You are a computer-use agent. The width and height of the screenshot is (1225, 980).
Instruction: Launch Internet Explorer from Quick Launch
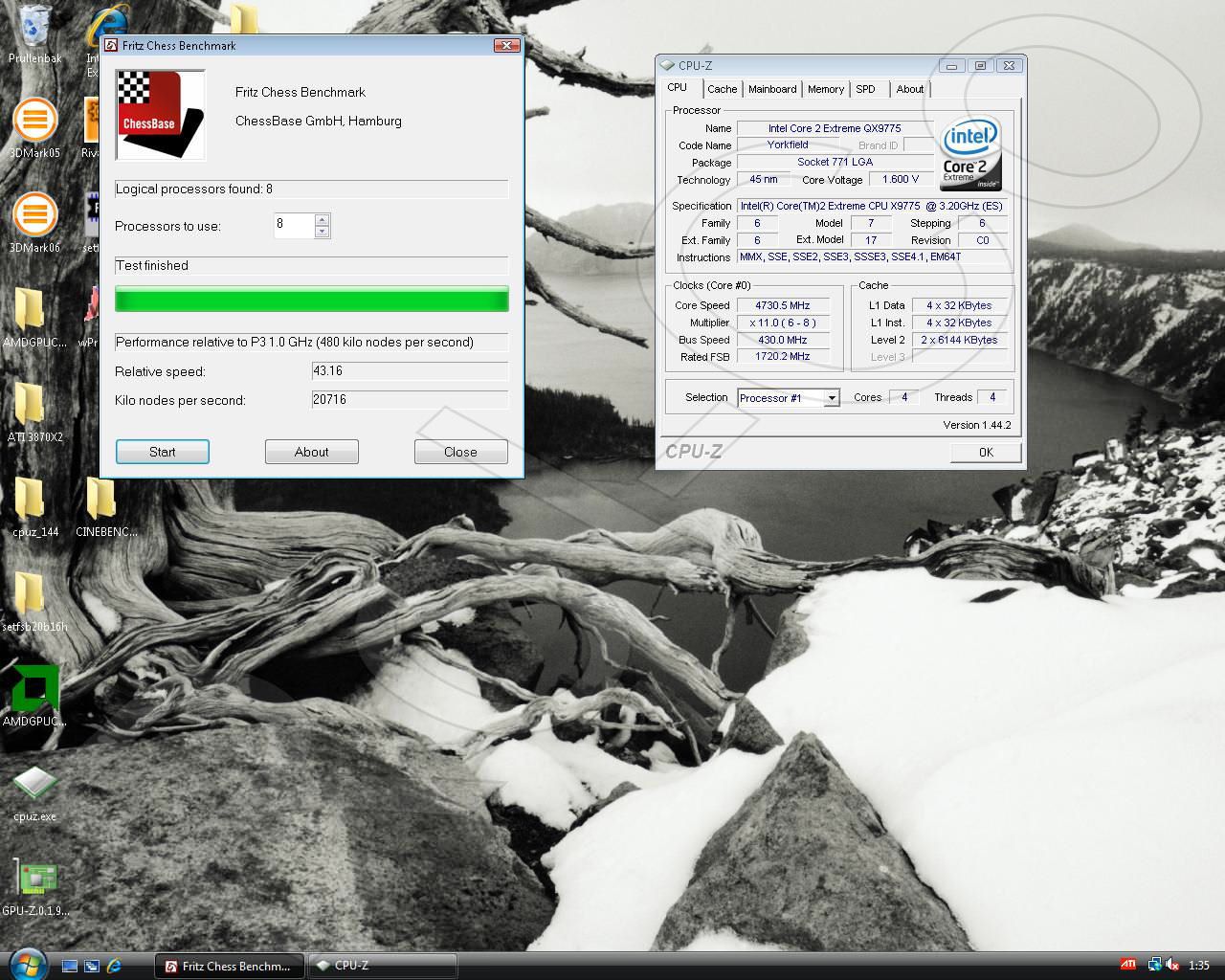click(x=114, y=966)
